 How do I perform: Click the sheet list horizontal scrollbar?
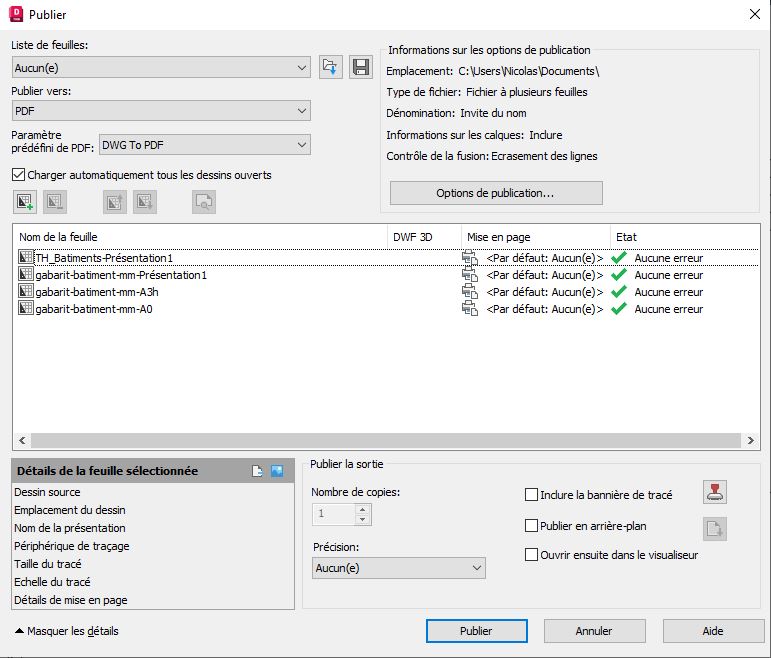tap(380, 441)
